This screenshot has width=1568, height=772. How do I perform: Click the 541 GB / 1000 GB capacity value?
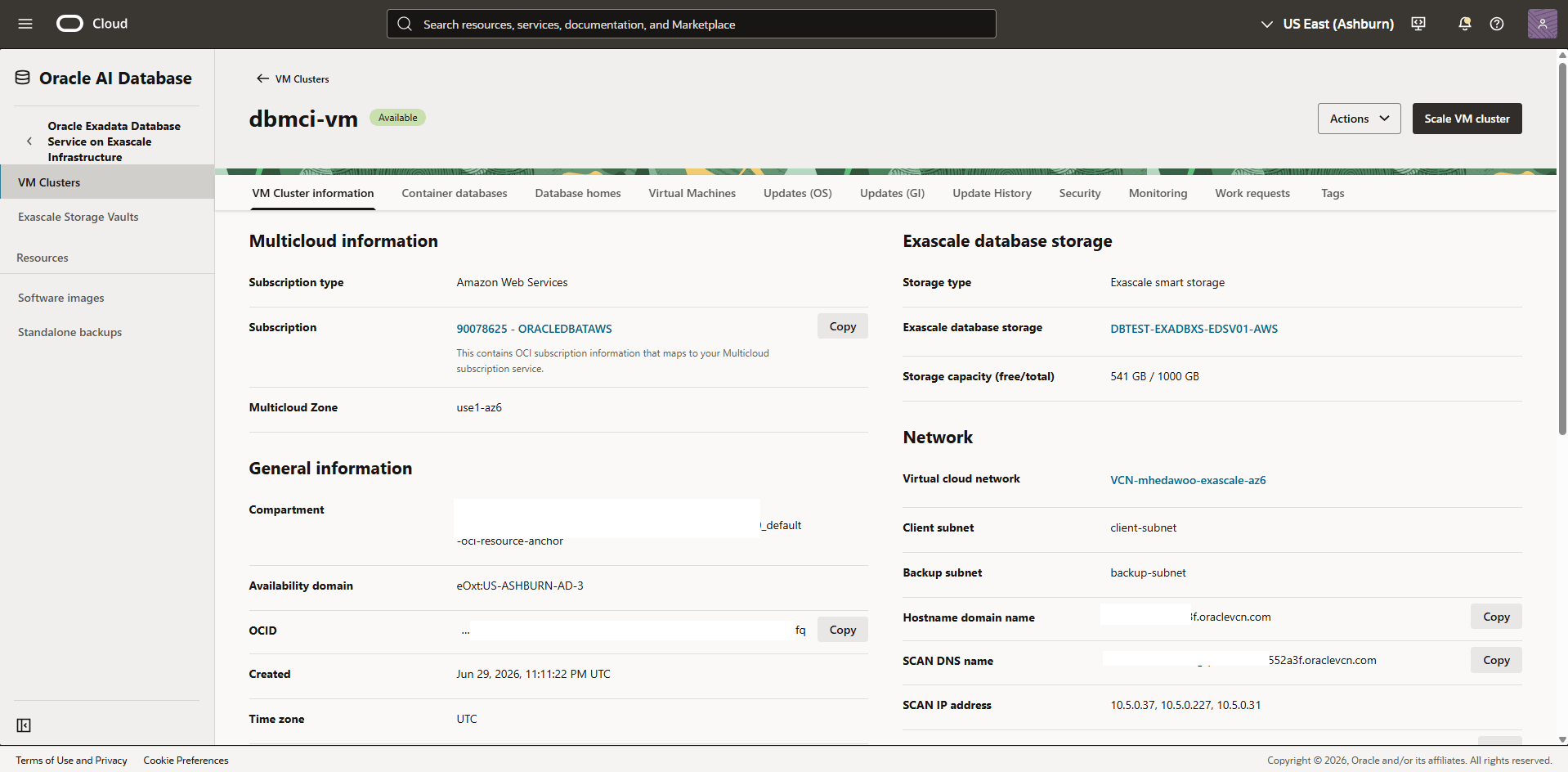1154,376
